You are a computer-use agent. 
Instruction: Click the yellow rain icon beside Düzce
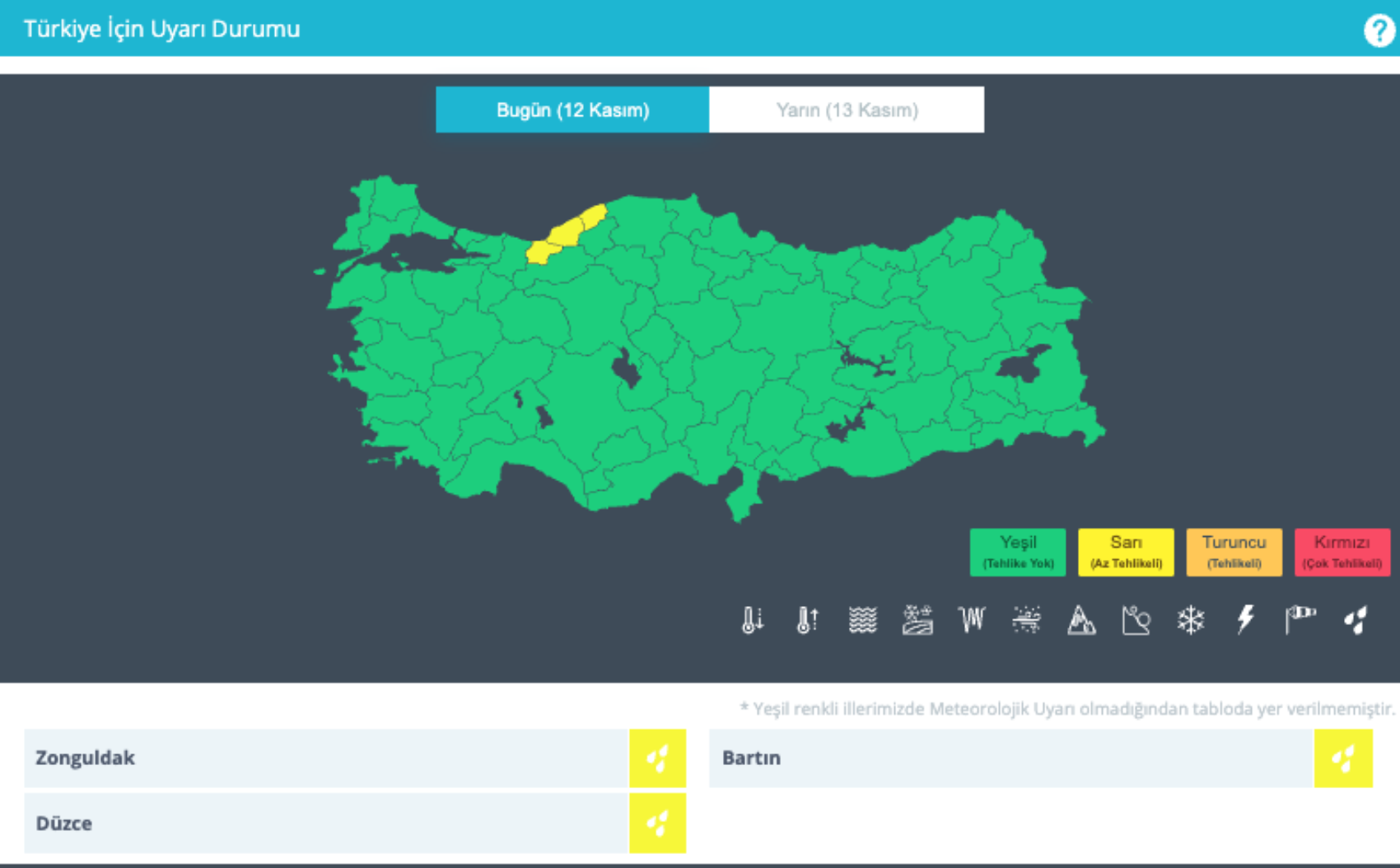(657, 823)
